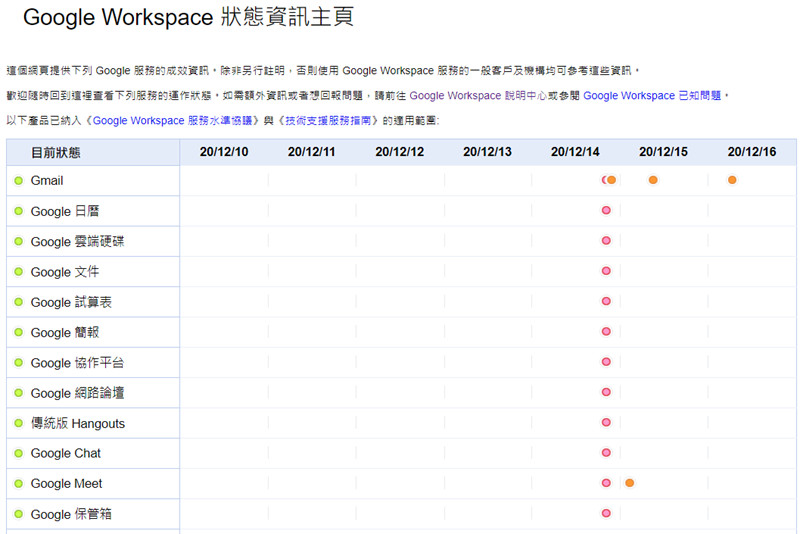Click the Google 雲端硬碟 service name
Image resolution: width=800 pixels, height=534 pixels.
click(x=78, y=241)
